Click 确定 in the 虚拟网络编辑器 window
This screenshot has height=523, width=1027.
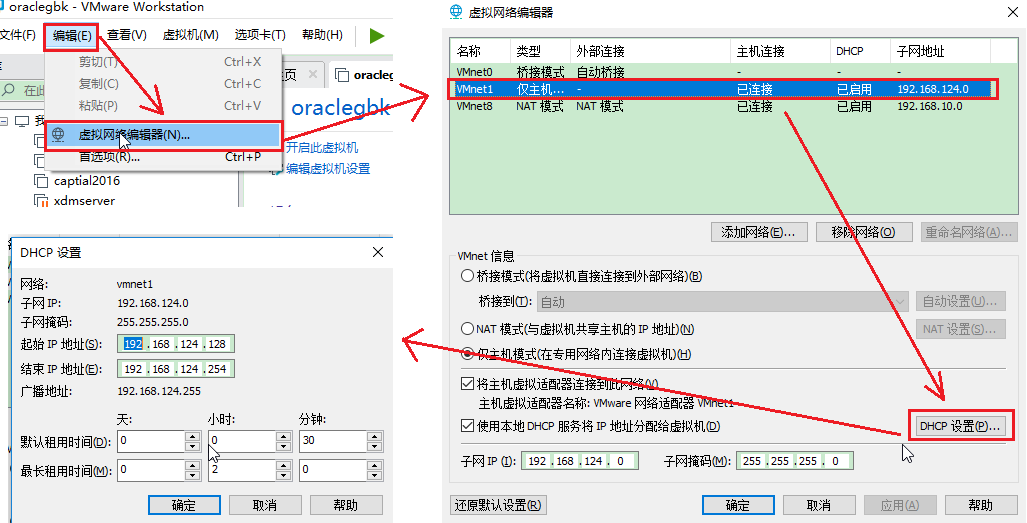pos(738,505)
